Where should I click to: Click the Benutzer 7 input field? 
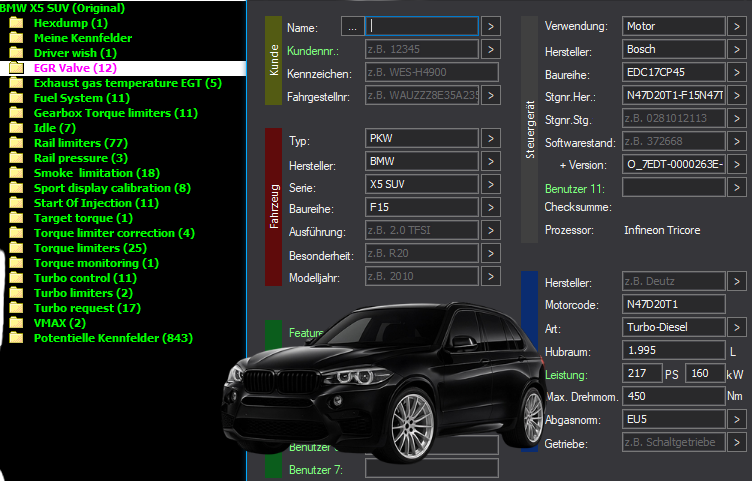pyautogui.click(x=432, y=469)
